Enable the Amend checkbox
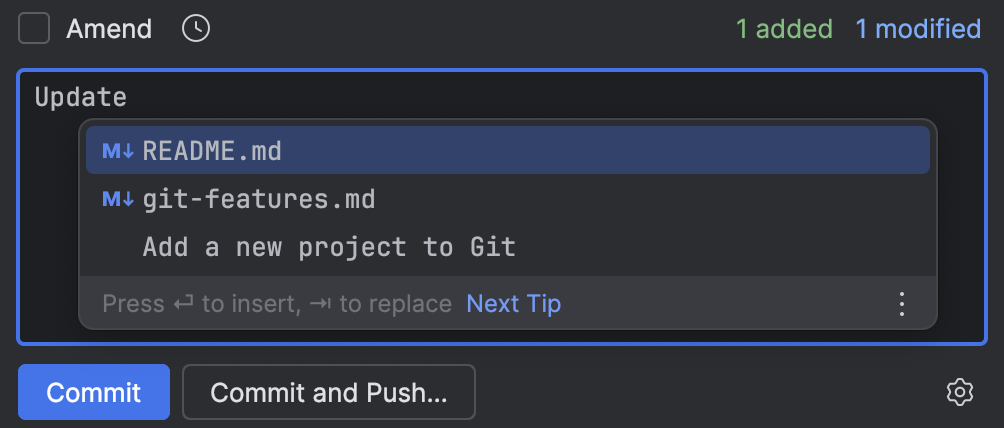Image resolution: width=1004 pixels, height=428 pixels. pyautogui.click(x=34, y=29)
